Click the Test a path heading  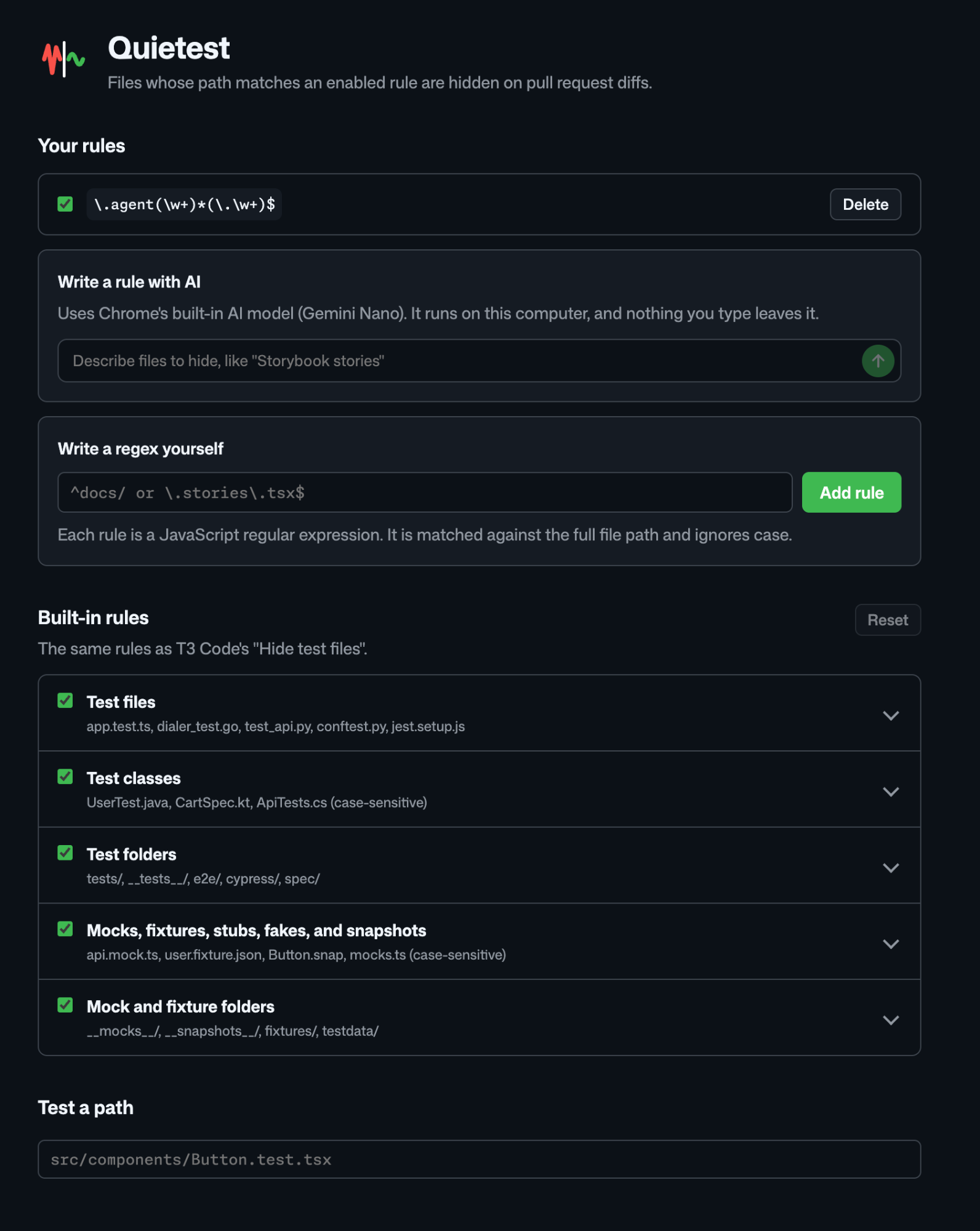click(x=86, y=1107)
